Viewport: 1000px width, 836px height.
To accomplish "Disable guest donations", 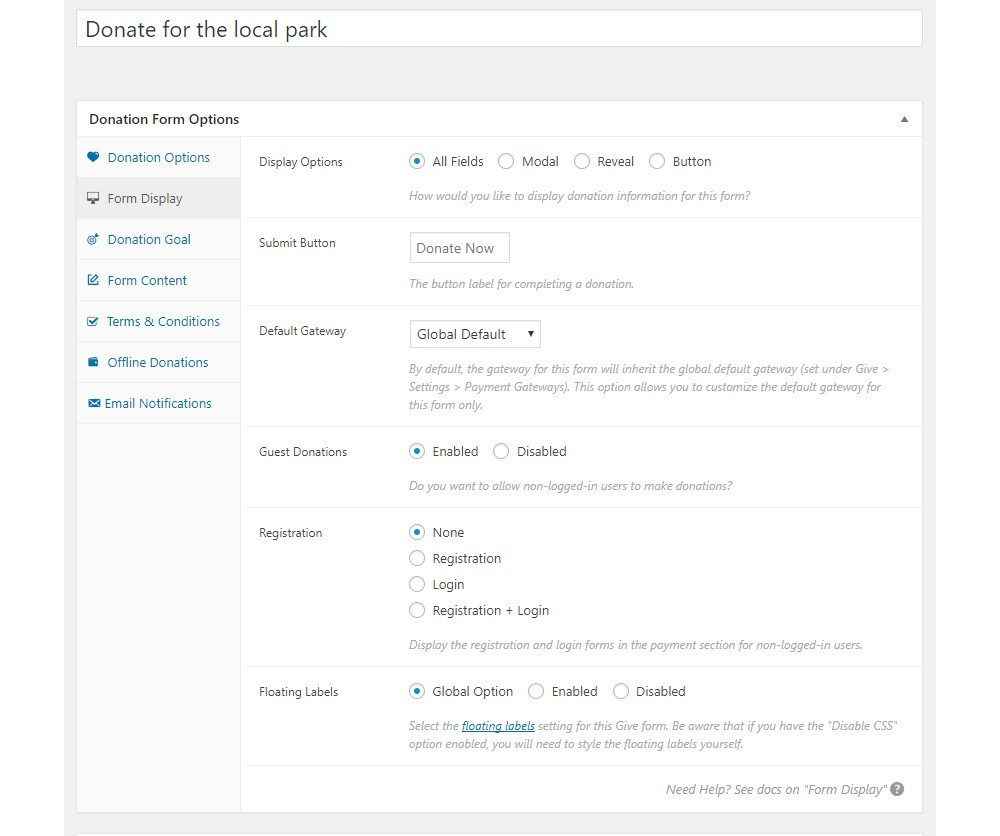I will tap(501, 451).
